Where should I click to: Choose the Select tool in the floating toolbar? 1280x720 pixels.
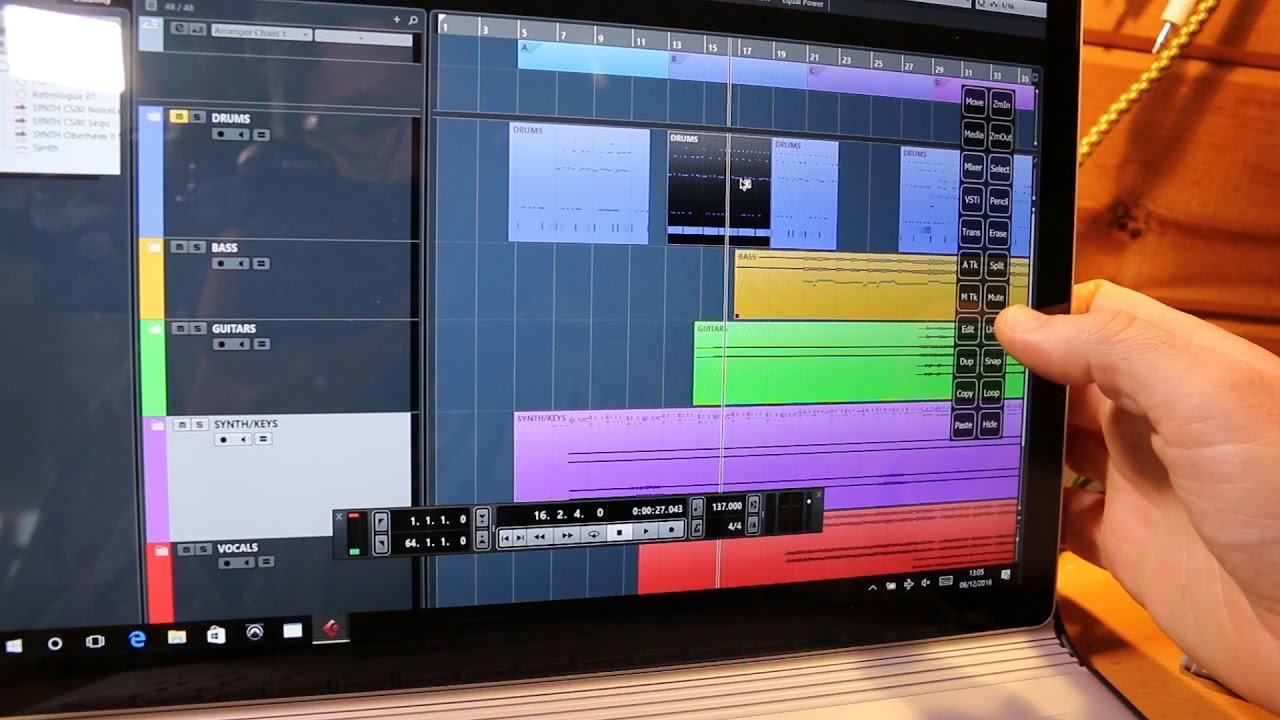[1000, 169]
